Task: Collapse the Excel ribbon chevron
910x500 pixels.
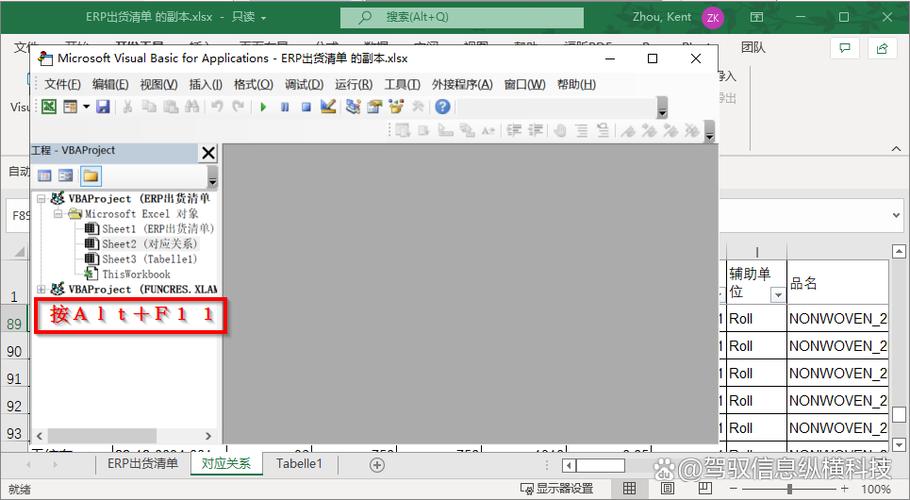Action: tap(896, 149)
